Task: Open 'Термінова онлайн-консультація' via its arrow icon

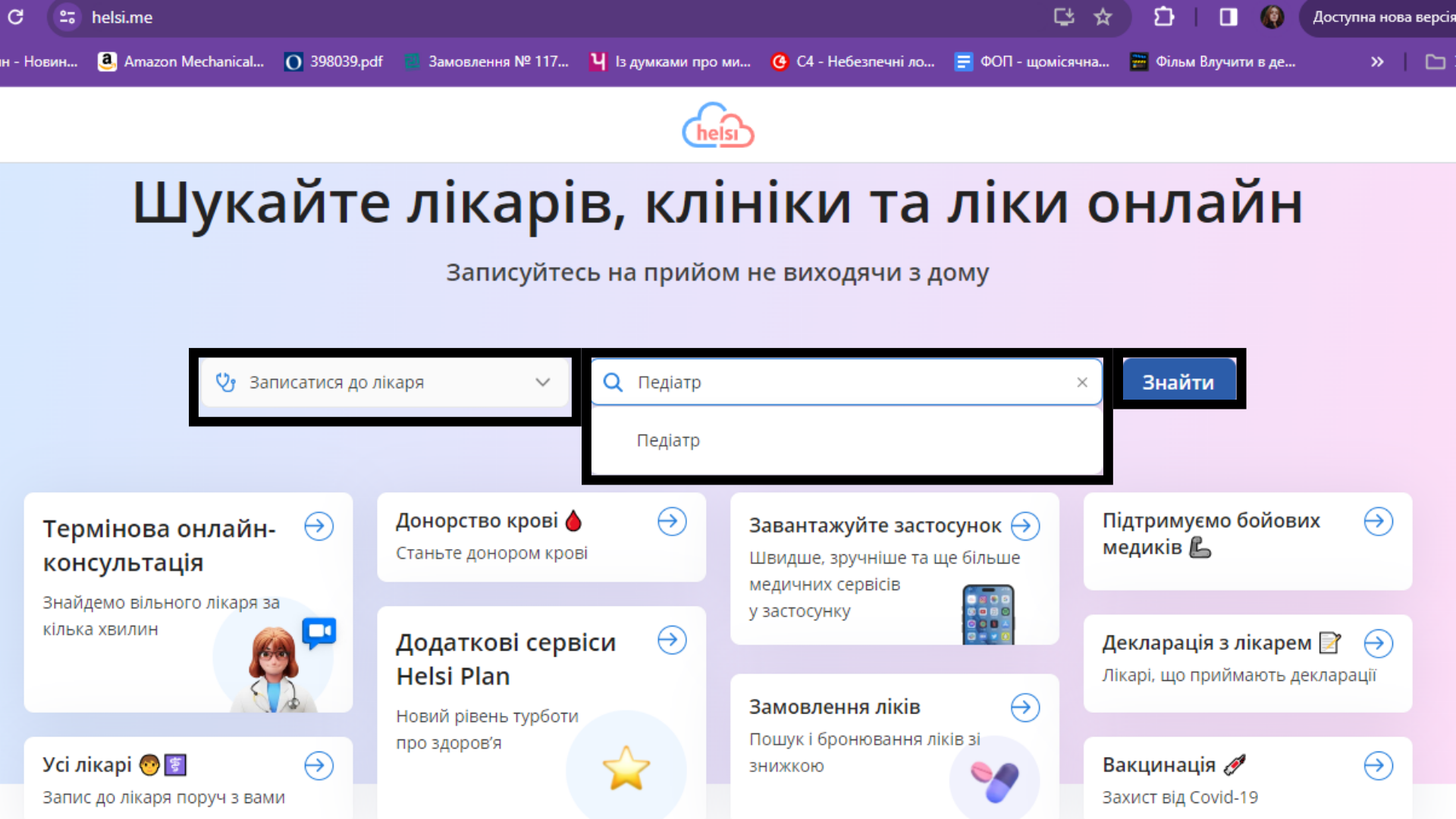Action: (x=318, y=526)
